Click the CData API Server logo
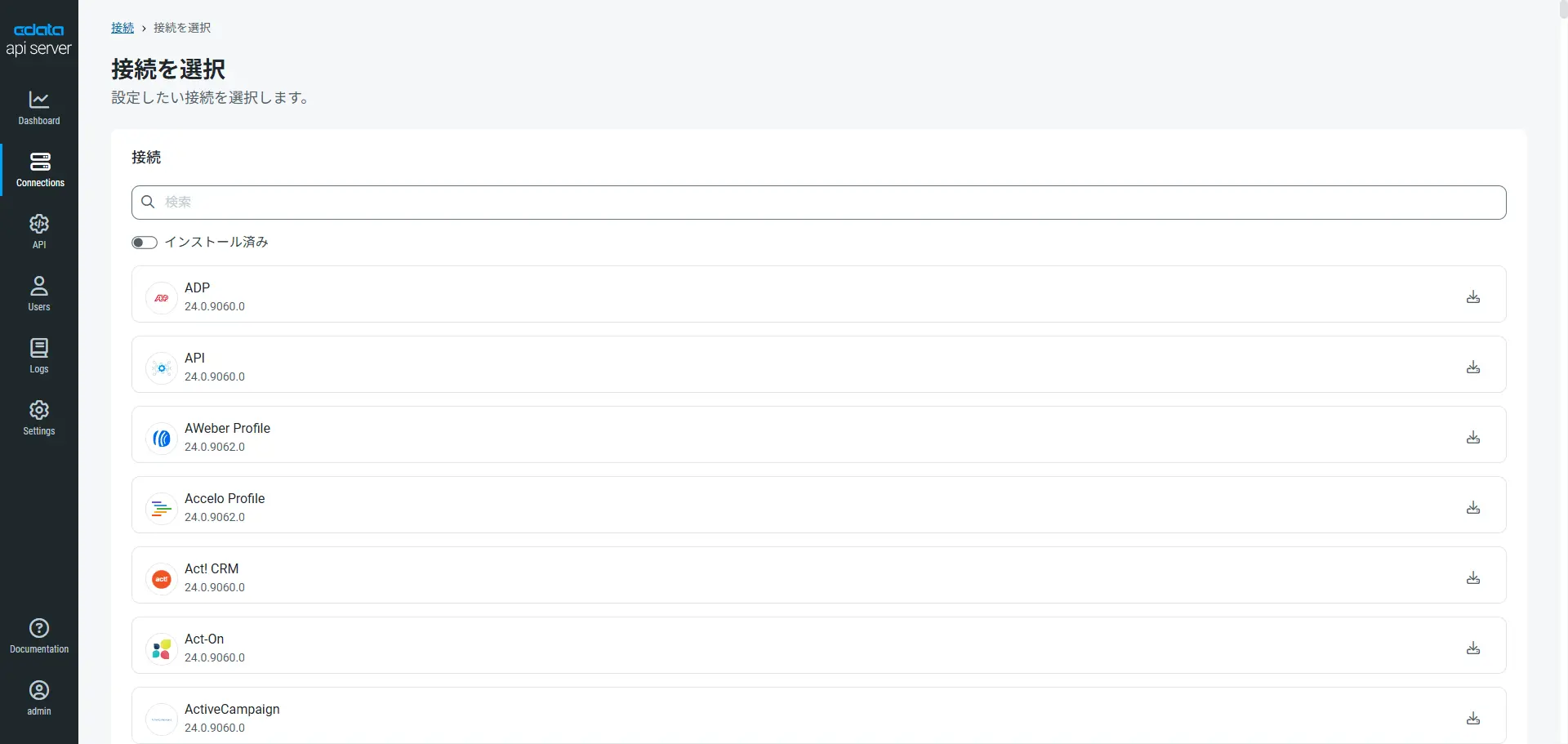1568x744 pixels. pyautogui.click(x=38, y=39)
